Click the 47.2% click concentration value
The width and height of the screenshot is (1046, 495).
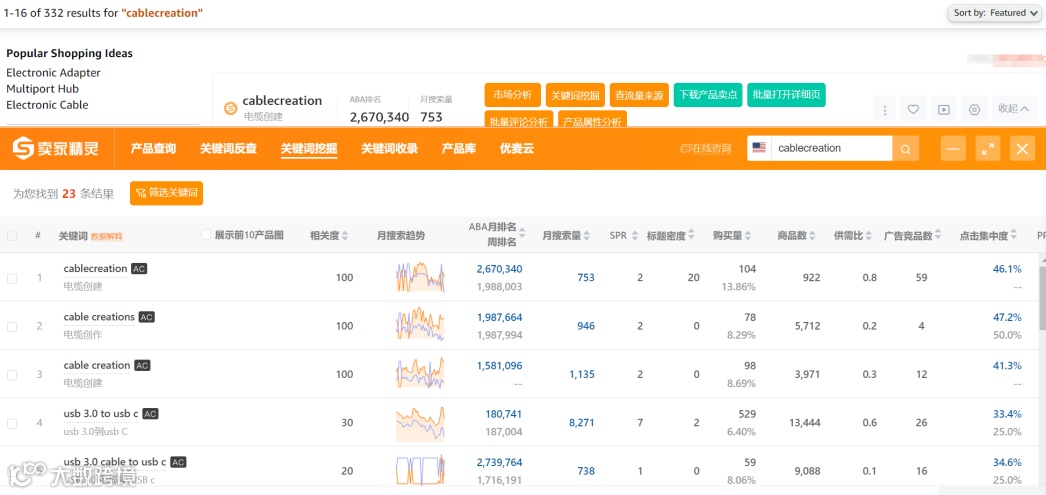1007,318
